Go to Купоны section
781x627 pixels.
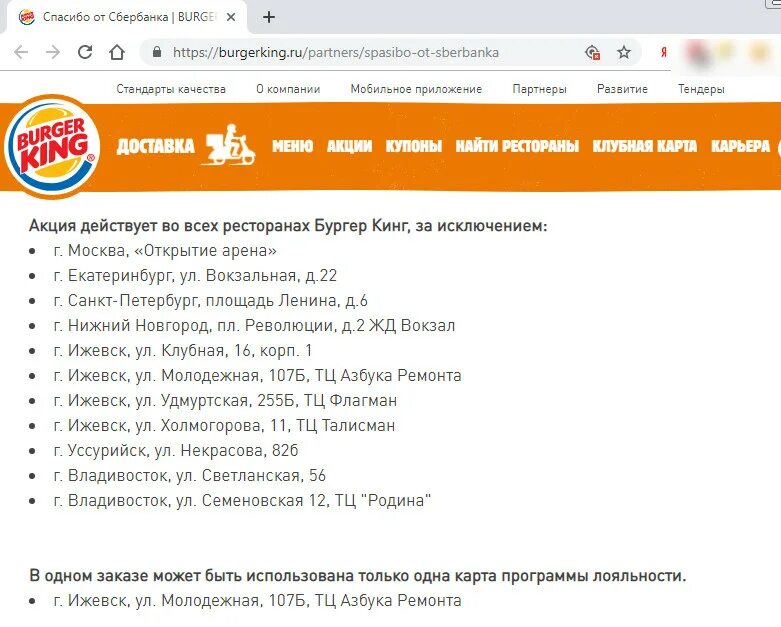pos(413,146)
